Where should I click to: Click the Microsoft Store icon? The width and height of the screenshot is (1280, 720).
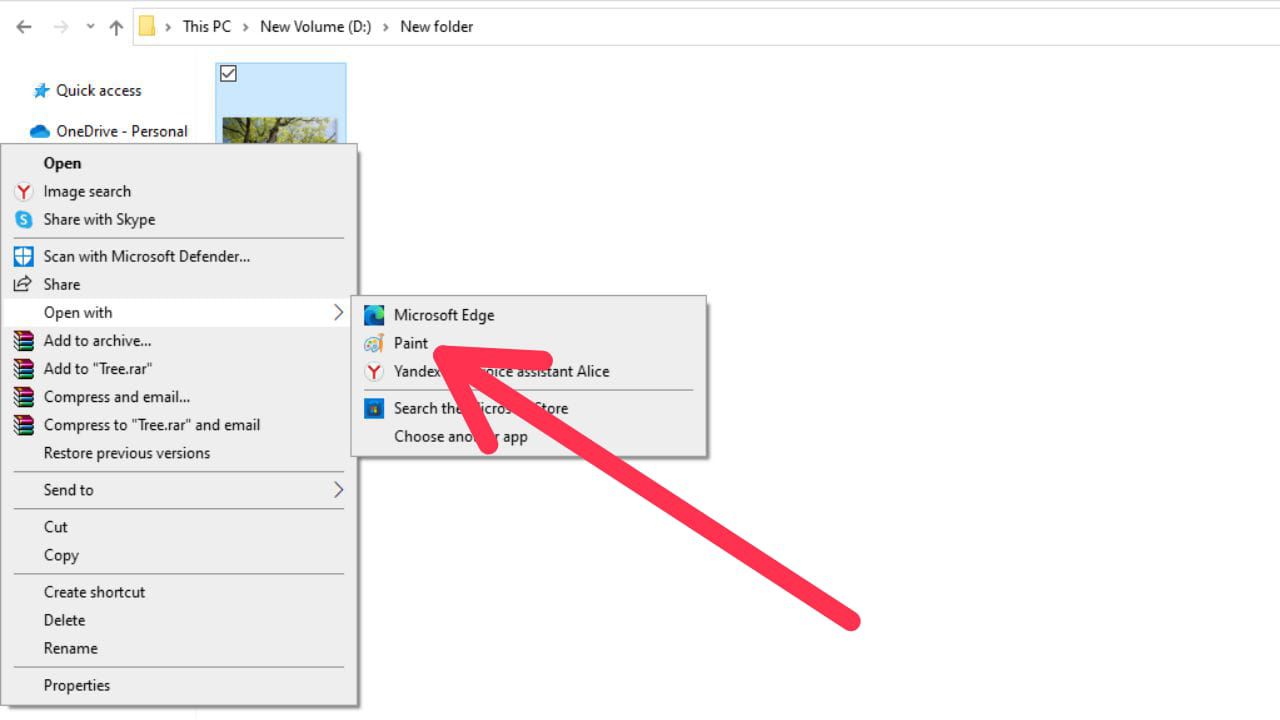click(x=374, y=408)
